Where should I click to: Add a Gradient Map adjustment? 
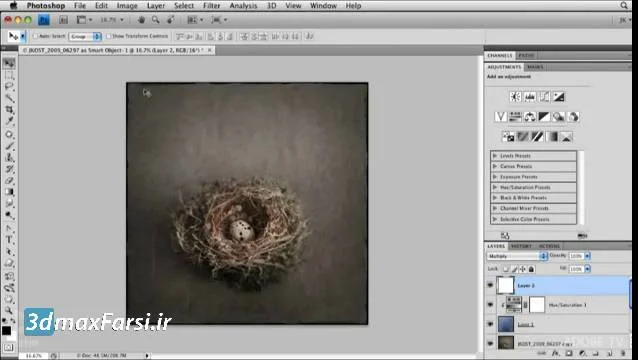click(x=552, y=137)
